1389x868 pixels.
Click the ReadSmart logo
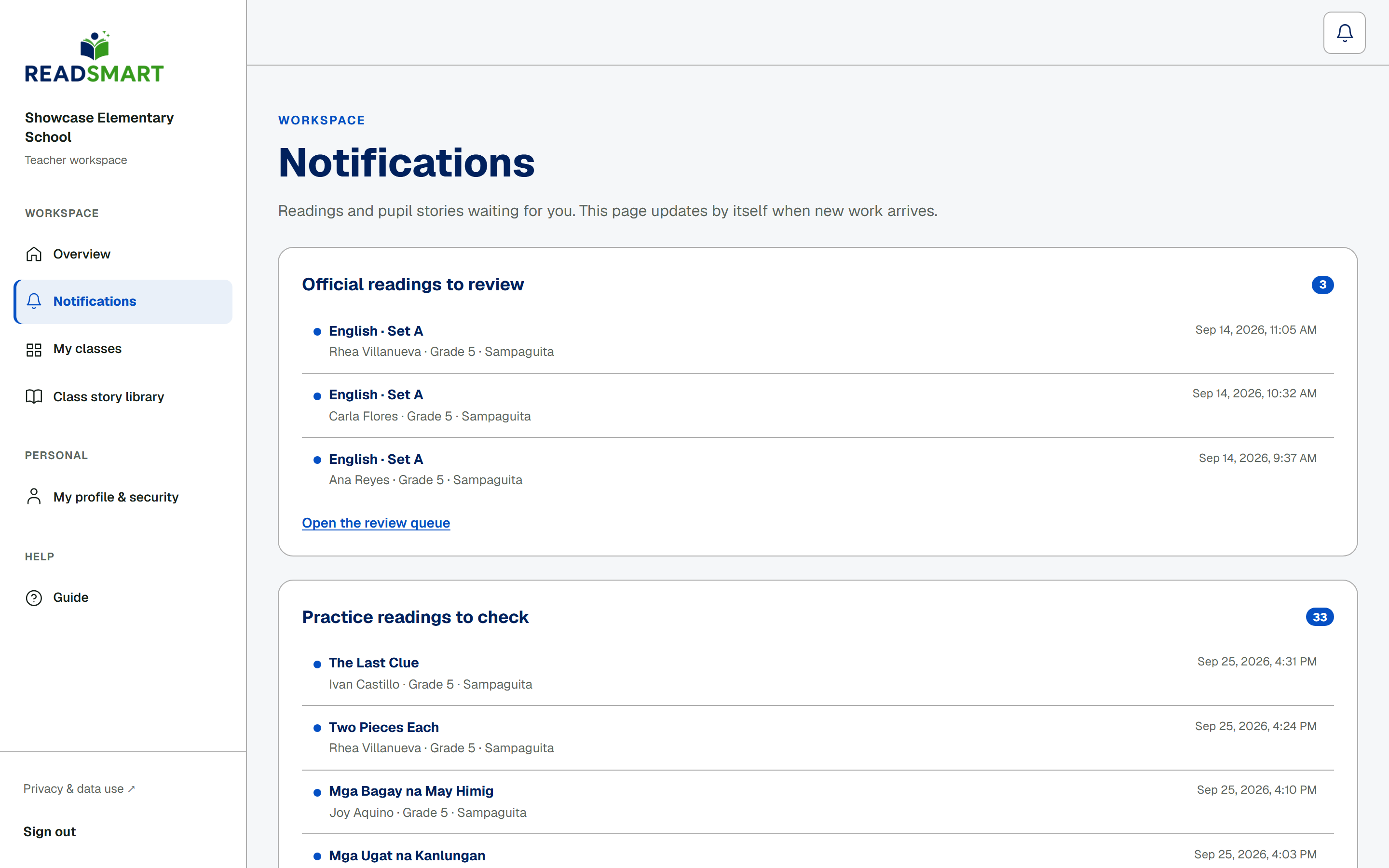coord(94,57)
